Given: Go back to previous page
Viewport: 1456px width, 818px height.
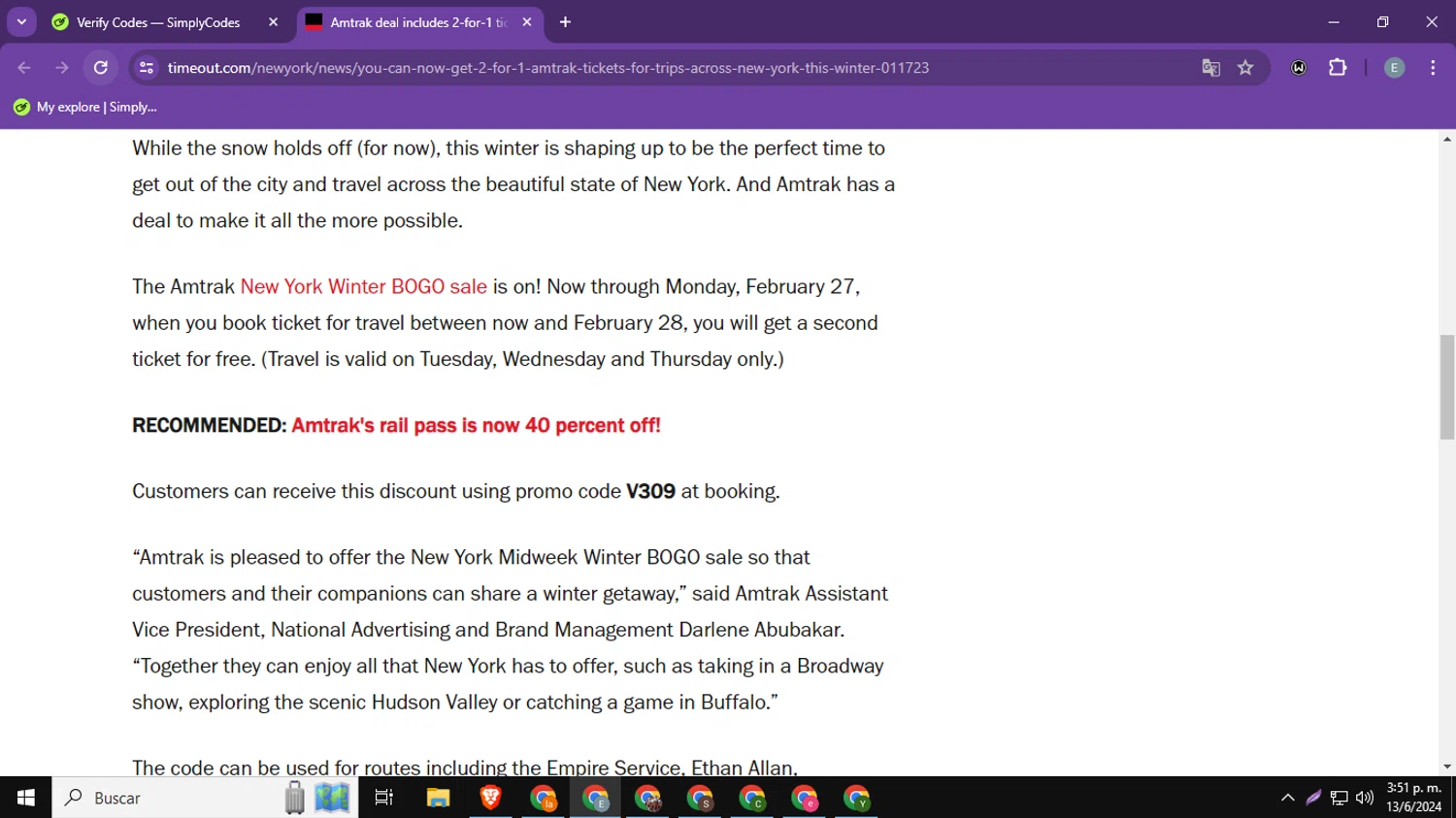Looking at the screenshot, I should (x=24, y=68).
